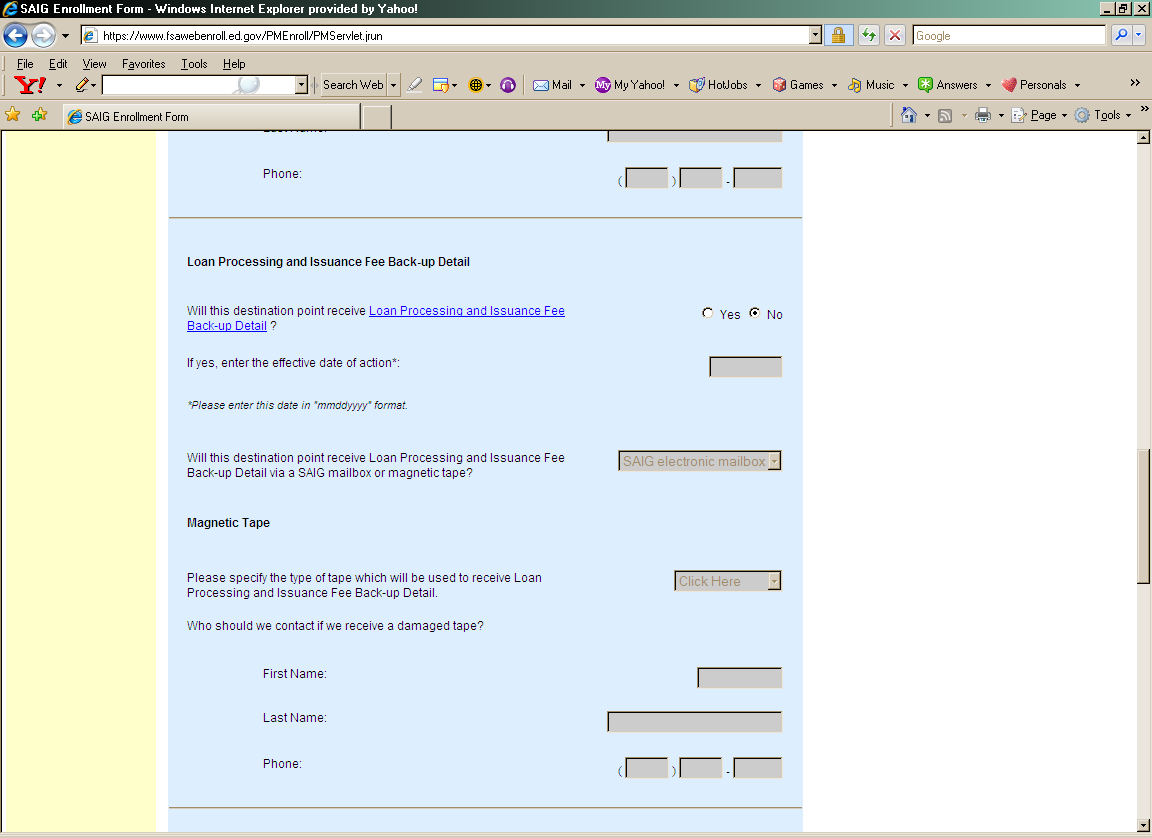Open the SAIG electronic mailbox dropdown
This screenshot has width=1152, height=838.
click(699, 461)
